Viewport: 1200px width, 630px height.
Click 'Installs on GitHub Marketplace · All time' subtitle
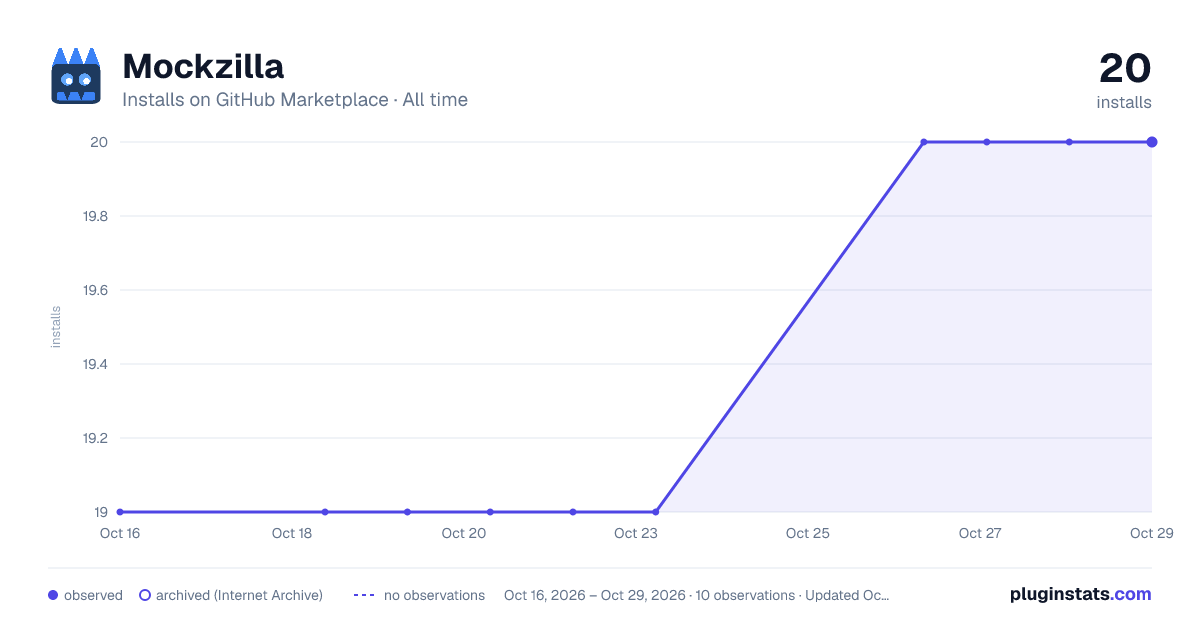(x=295, y=100)
